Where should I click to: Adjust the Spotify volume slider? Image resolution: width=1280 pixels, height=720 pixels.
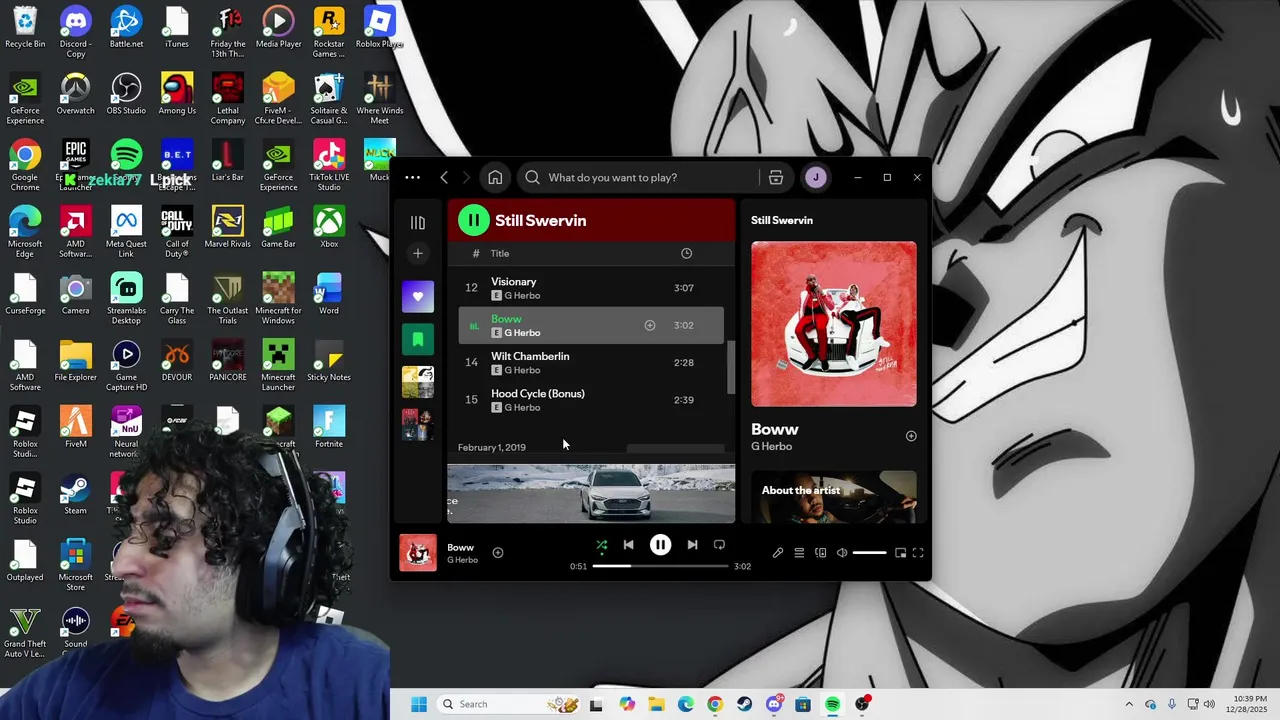869,553
